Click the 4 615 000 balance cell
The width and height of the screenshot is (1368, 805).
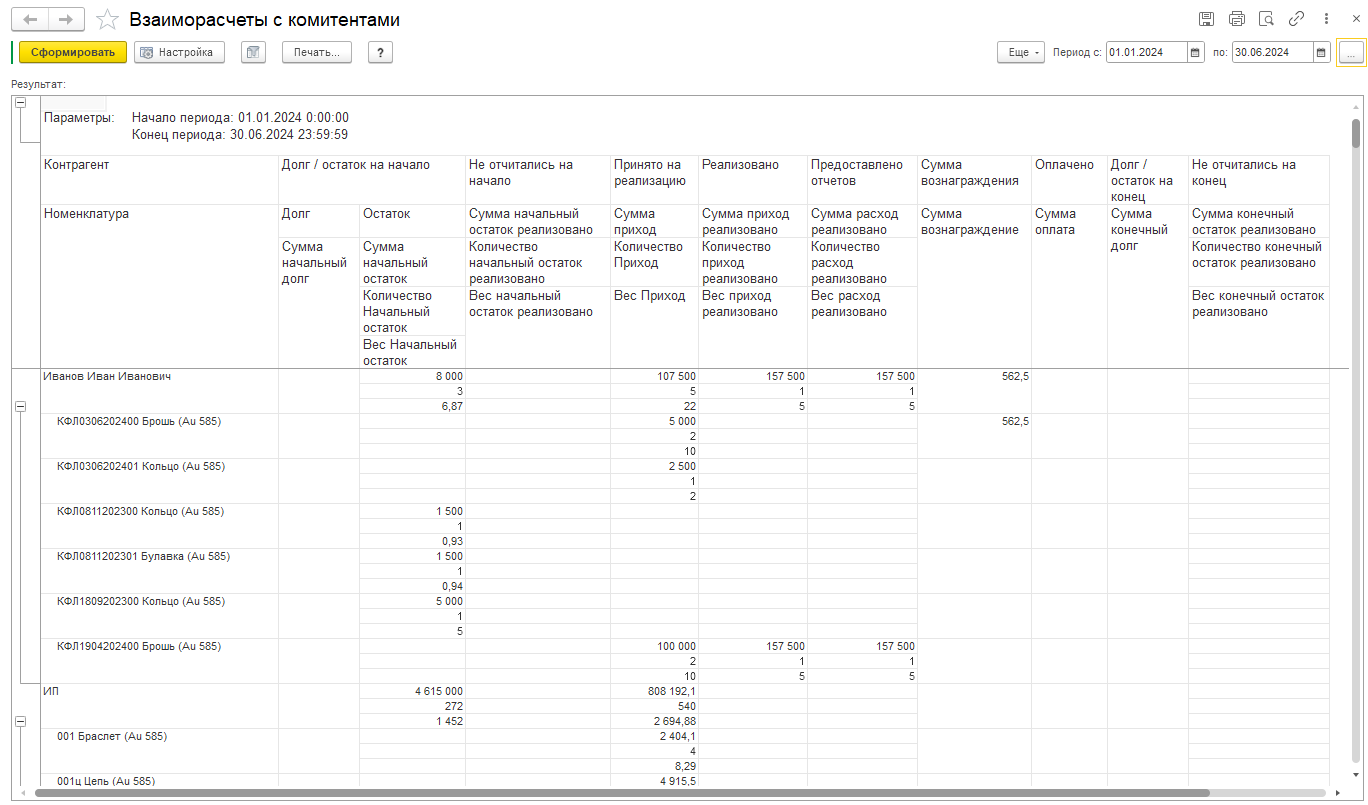(412, 691)
